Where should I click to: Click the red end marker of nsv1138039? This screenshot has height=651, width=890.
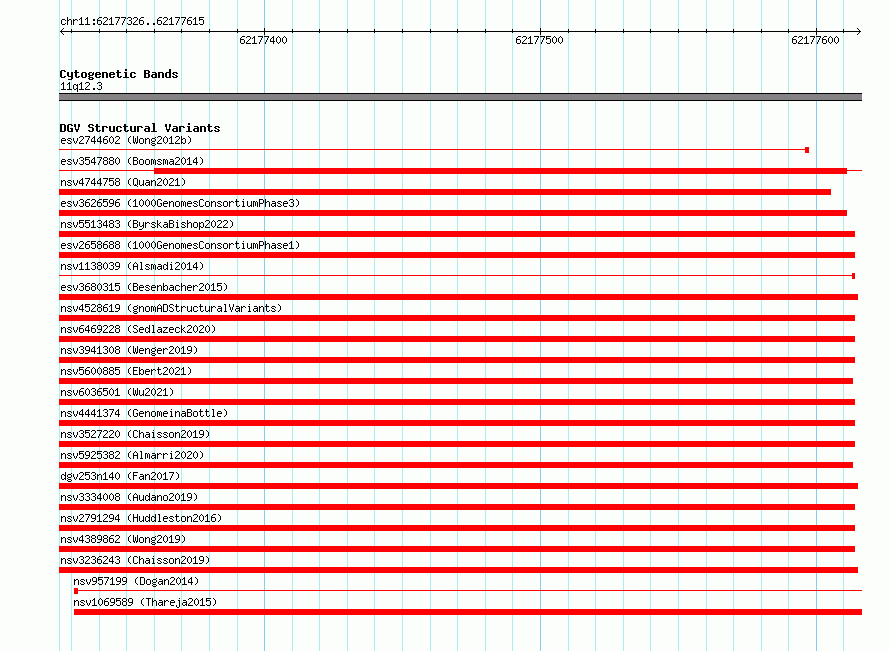854,276
